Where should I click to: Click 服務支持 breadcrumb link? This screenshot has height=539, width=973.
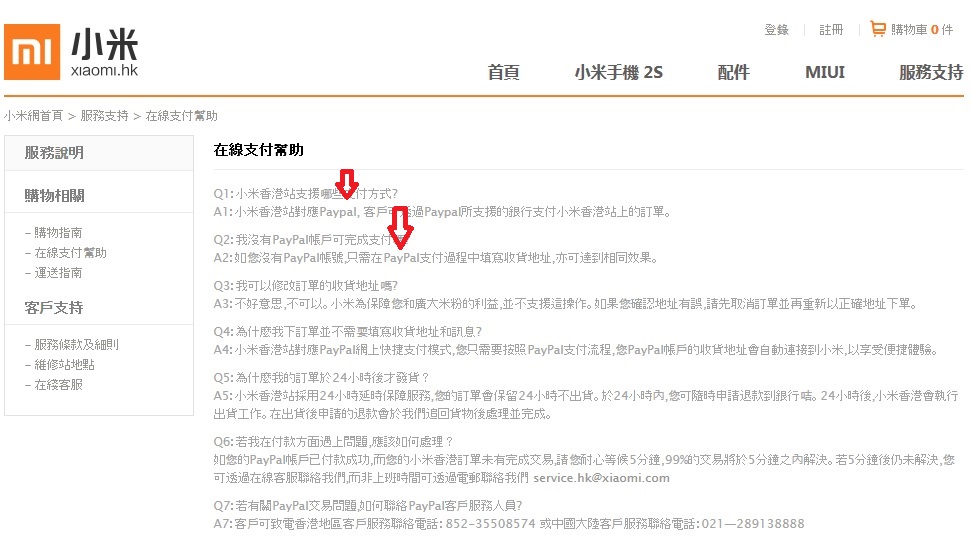(x=104, y=116)
